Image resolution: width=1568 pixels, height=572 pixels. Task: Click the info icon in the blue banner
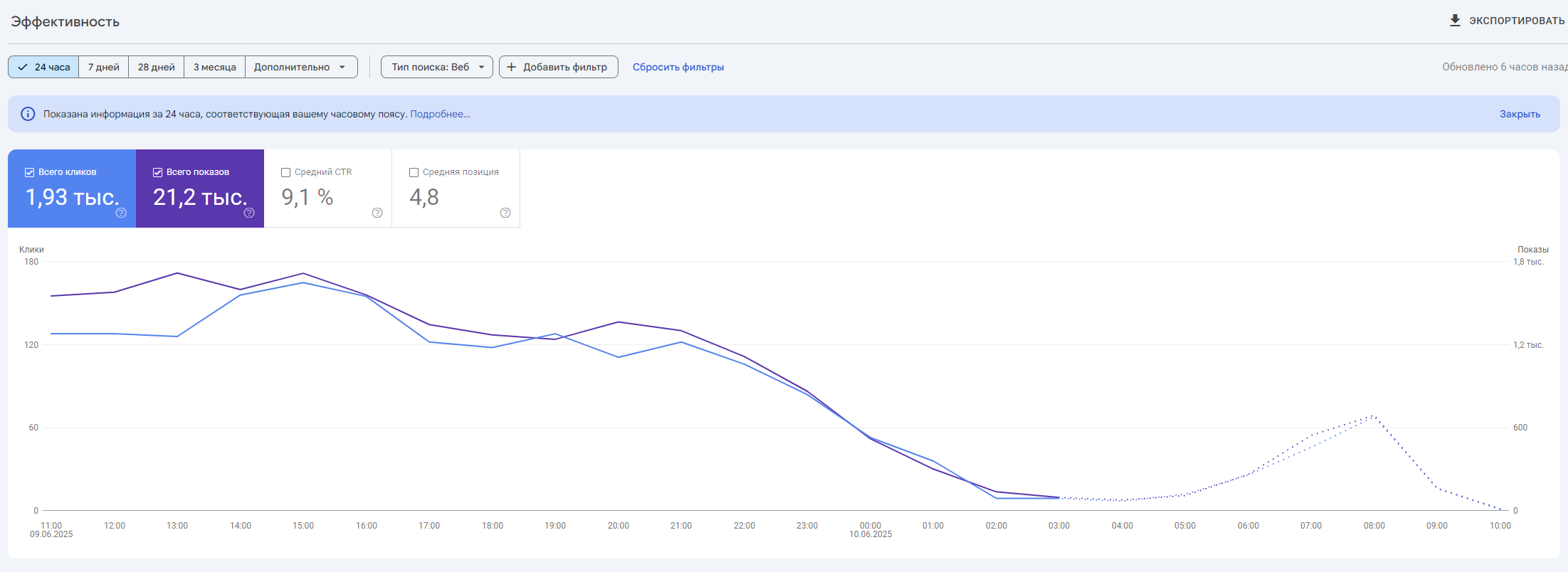click(x=28, y=114)
